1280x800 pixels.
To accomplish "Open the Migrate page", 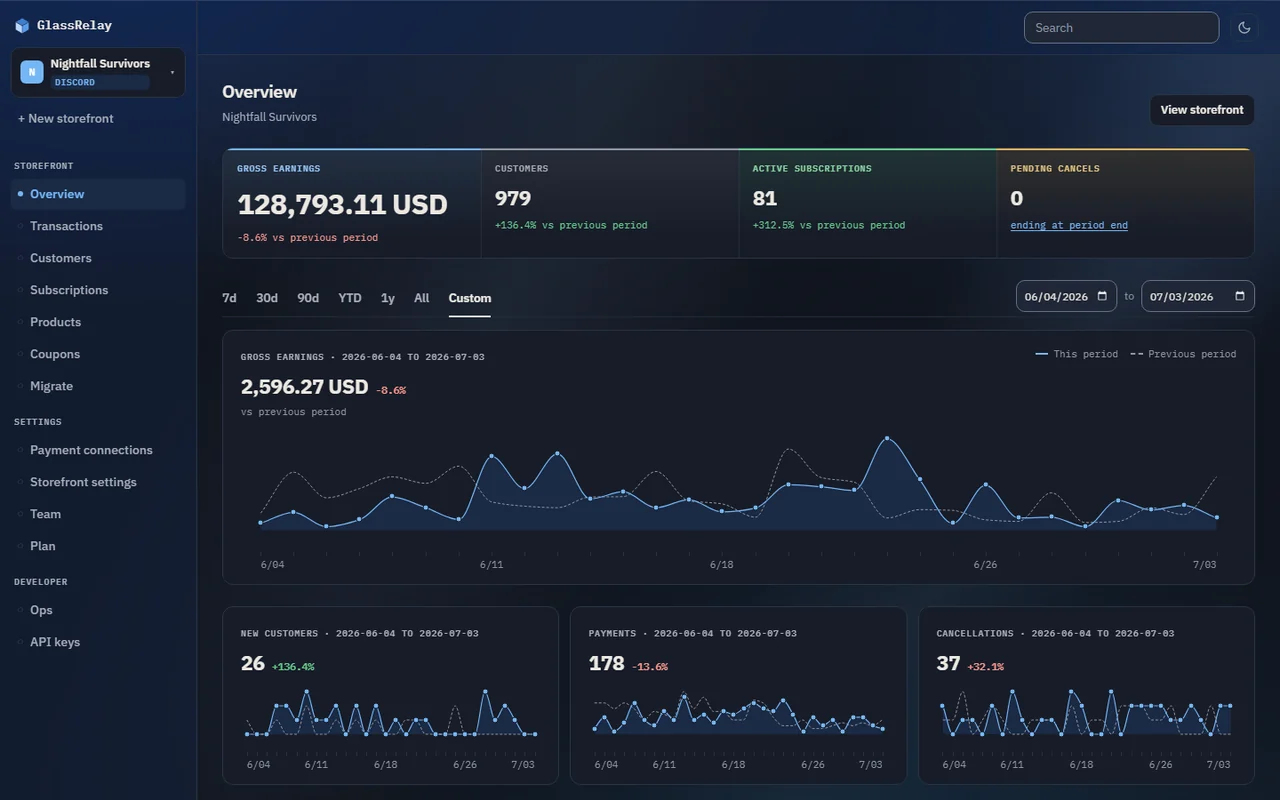I will [98, 386].
